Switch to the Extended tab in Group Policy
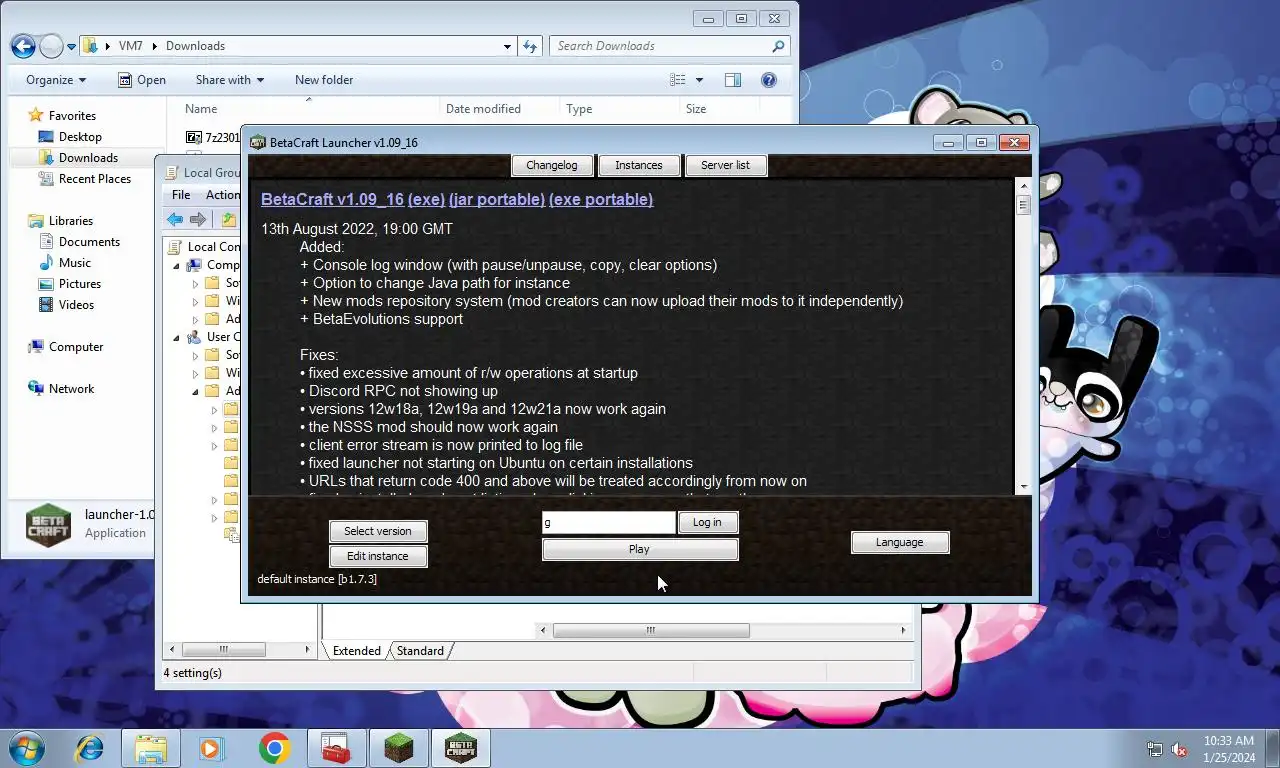The image size is (1280, 768). pos(356,651)
